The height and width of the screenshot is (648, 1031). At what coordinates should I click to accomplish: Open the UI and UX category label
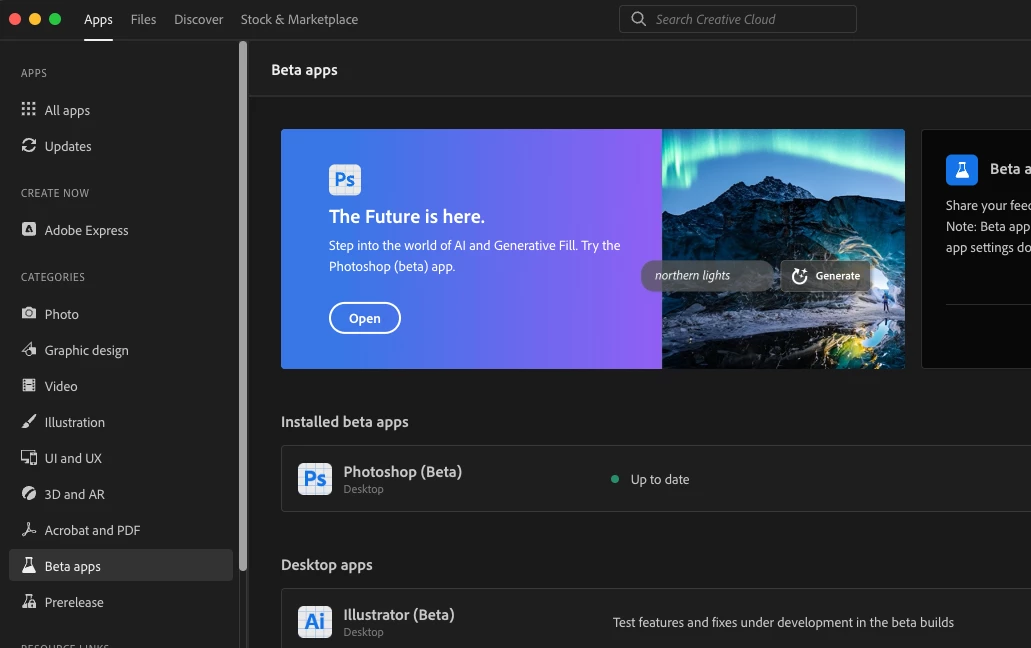73,458
